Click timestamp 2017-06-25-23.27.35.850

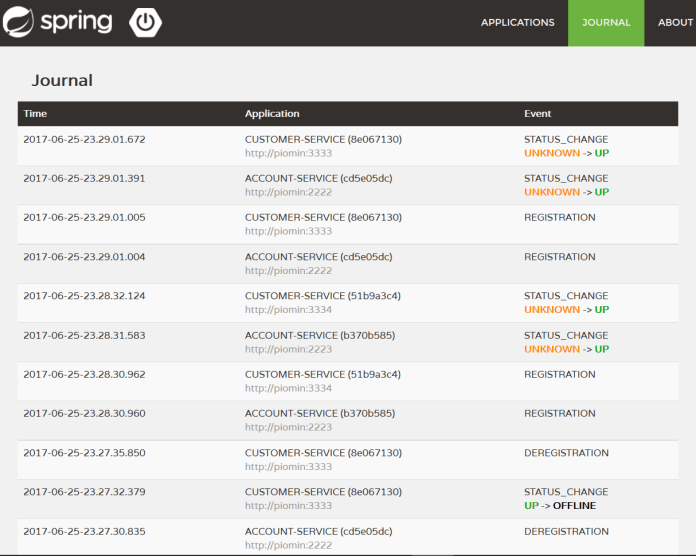tap(84, 453)
